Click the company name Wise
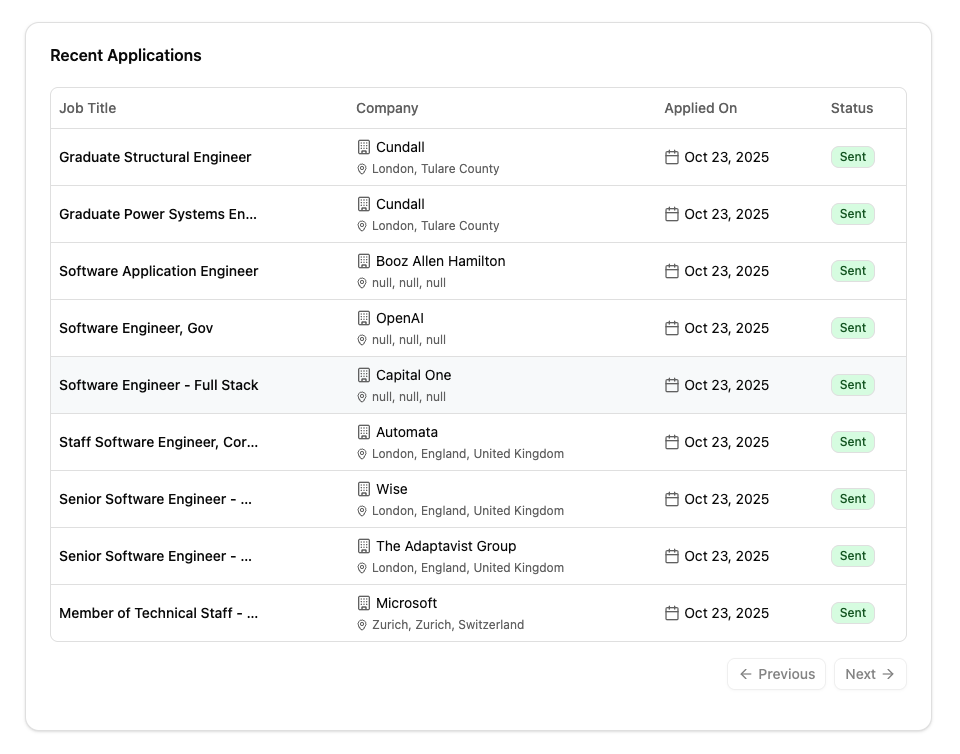Viewport: 960px width, 754px height. coord(391,489)
